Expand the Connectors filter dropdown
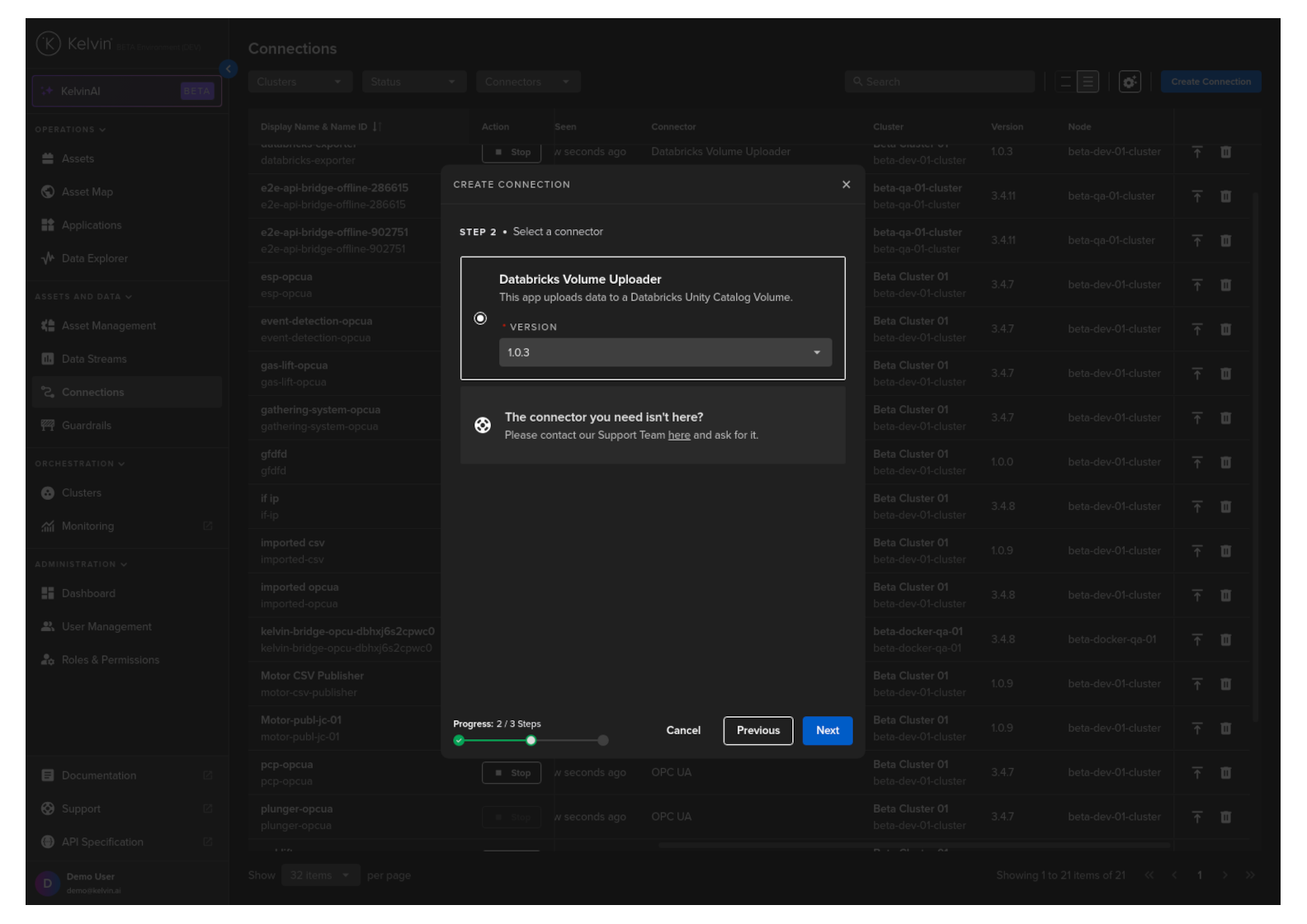Viewport: 1307px width, 924px height. [x=528, y=82]
